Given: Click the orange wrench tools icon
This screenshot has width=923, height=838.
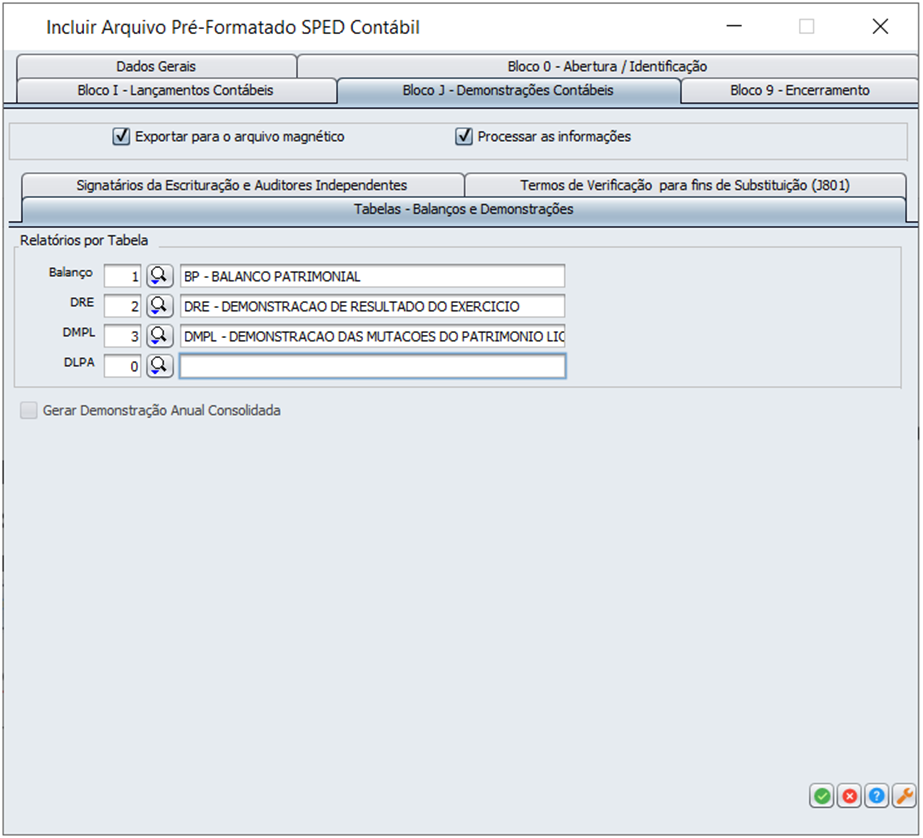Looking at the screenshot, I should 903,796.
